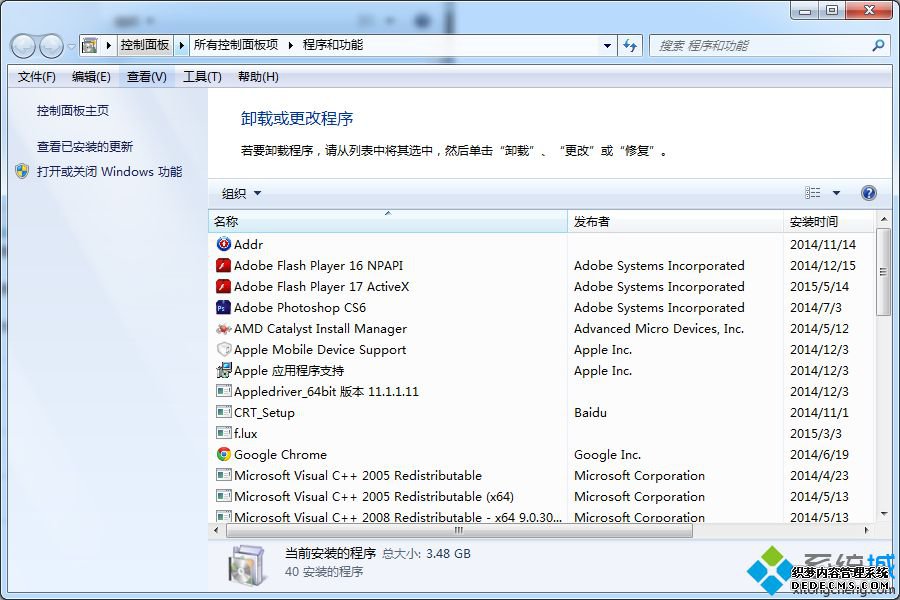Select Apple Mobile Device Support name
This screenshot has height=600, width=900.
coord(320,349)
